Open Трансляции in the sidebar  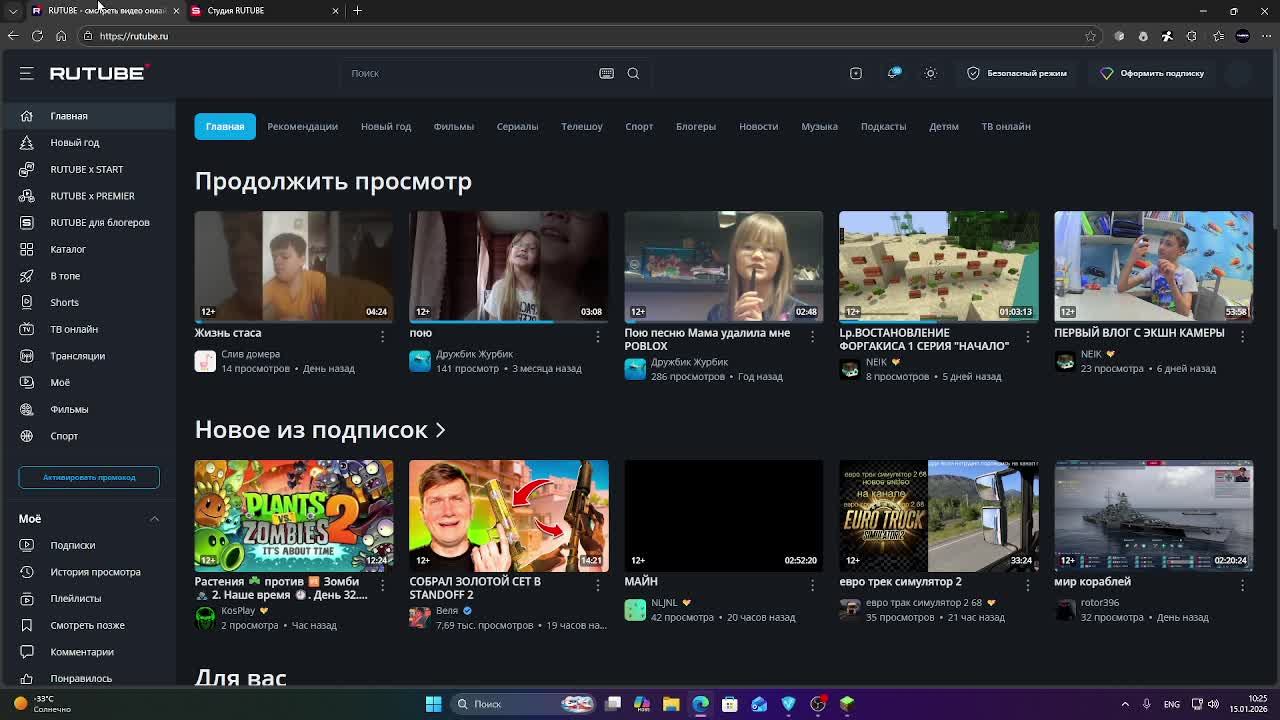point(77,356)
